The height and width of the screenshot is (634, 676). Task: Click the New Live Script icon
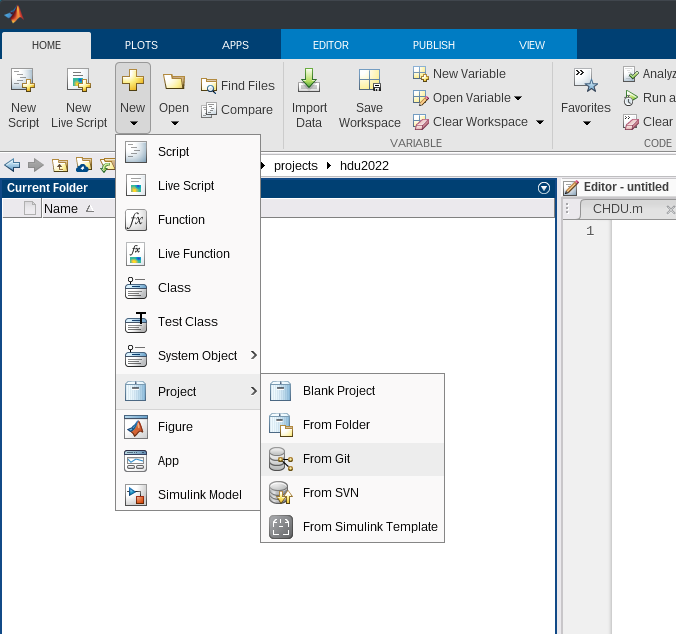(x=78, y=82)
